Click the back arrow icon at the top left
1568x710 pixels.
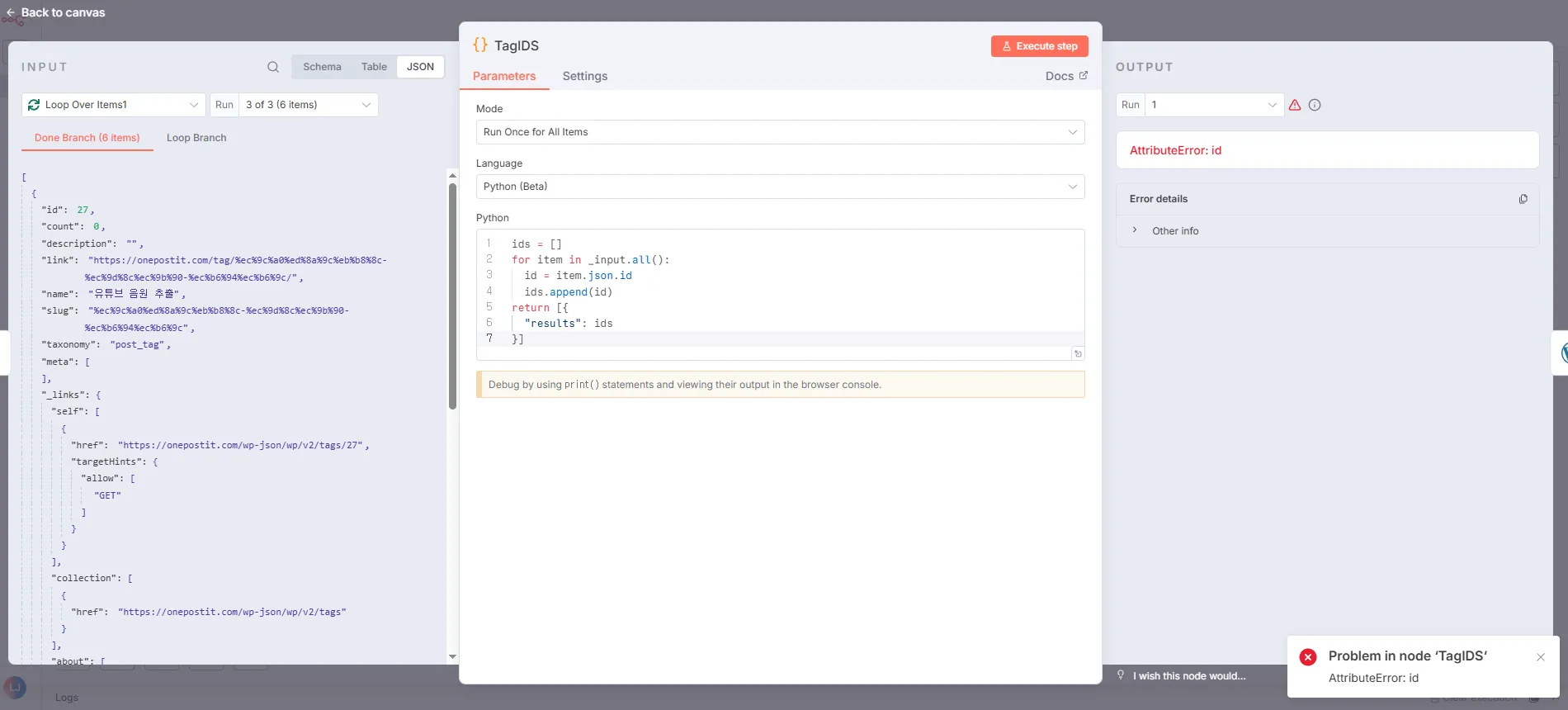click(x=11, y=12)
